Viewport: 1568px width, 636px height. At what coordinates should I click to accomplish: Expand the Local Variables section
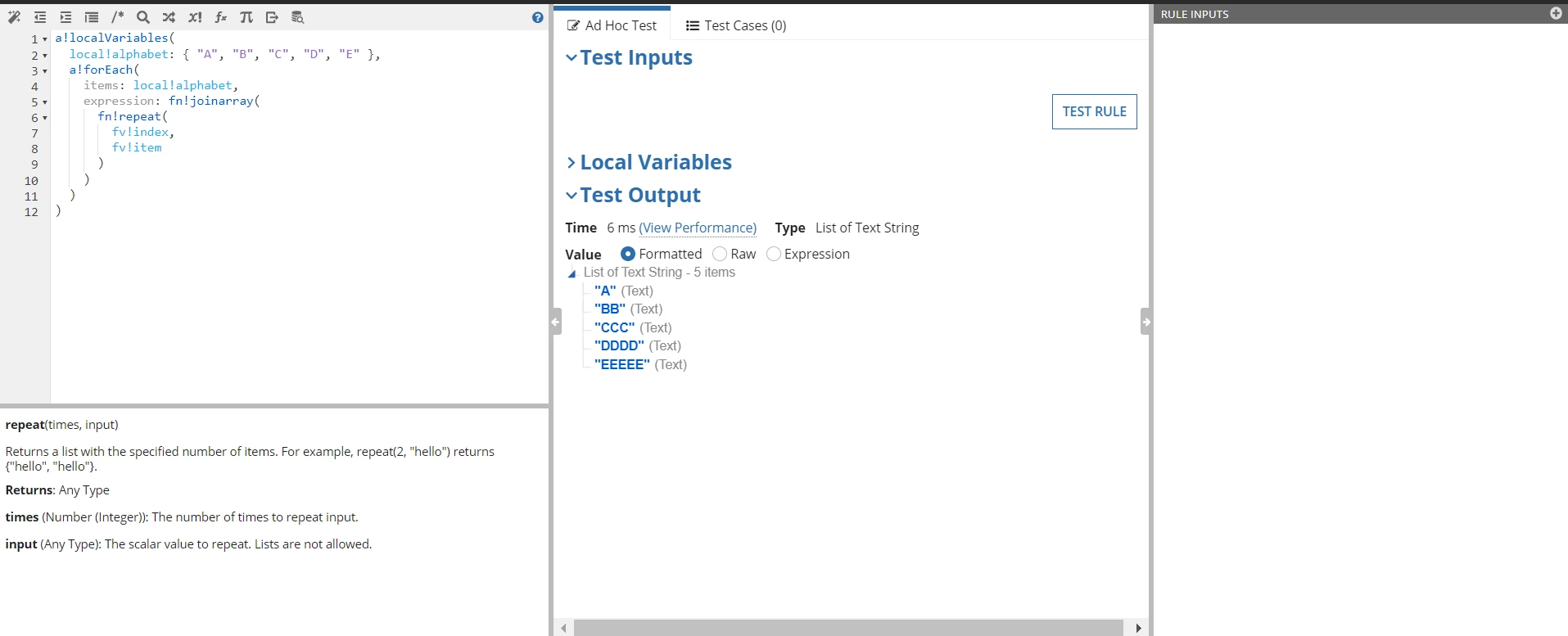(x=572, y=162)
